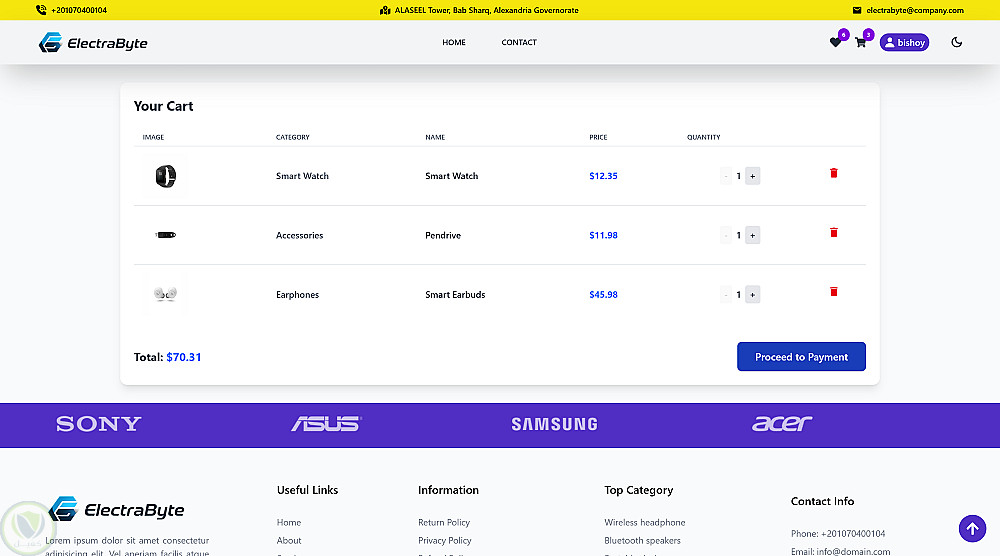
Task: Click the info@domain.com email in footer
Action: 853,552
